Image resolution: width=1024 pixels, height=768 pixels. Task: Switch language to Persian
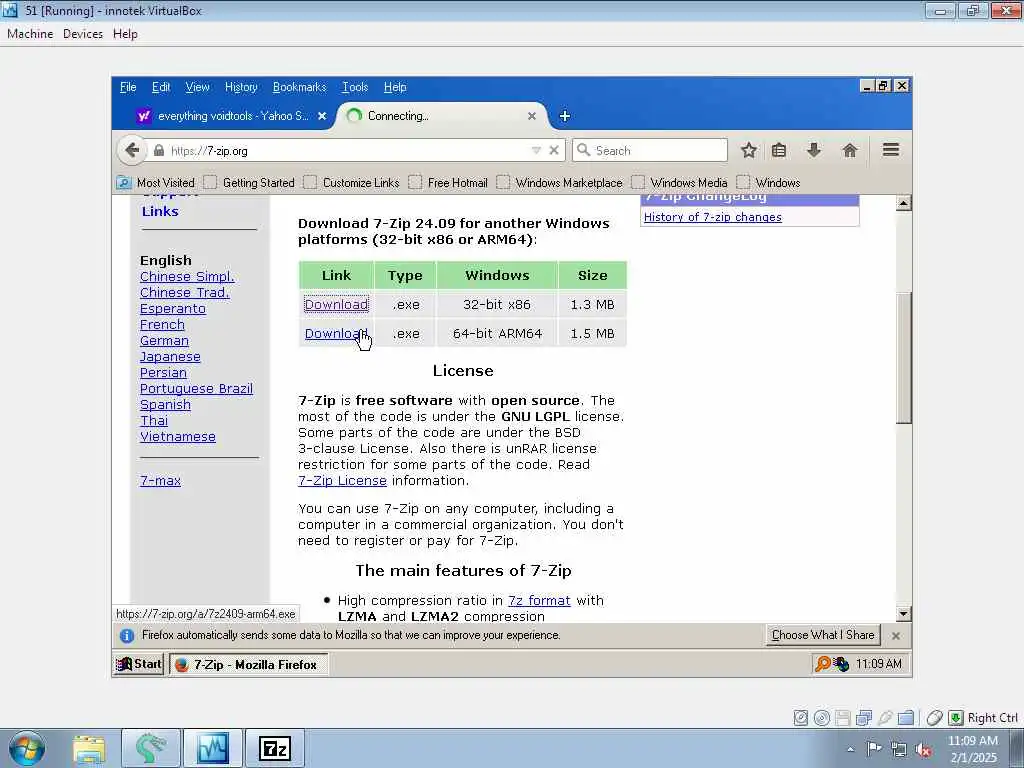[163, 372]
